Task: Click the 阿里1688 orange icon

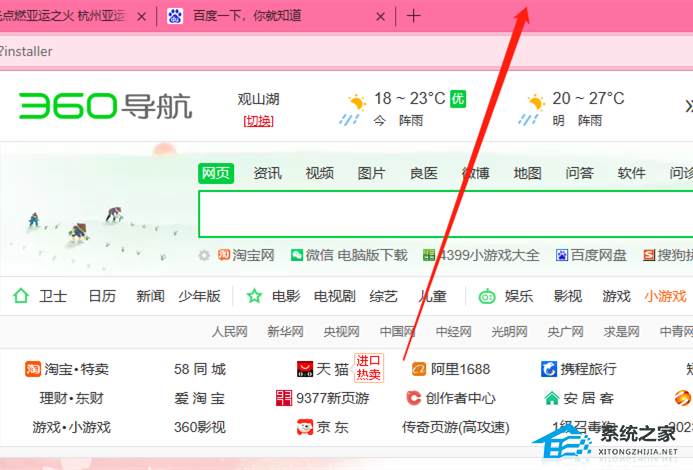Action: tap(419, 369)
